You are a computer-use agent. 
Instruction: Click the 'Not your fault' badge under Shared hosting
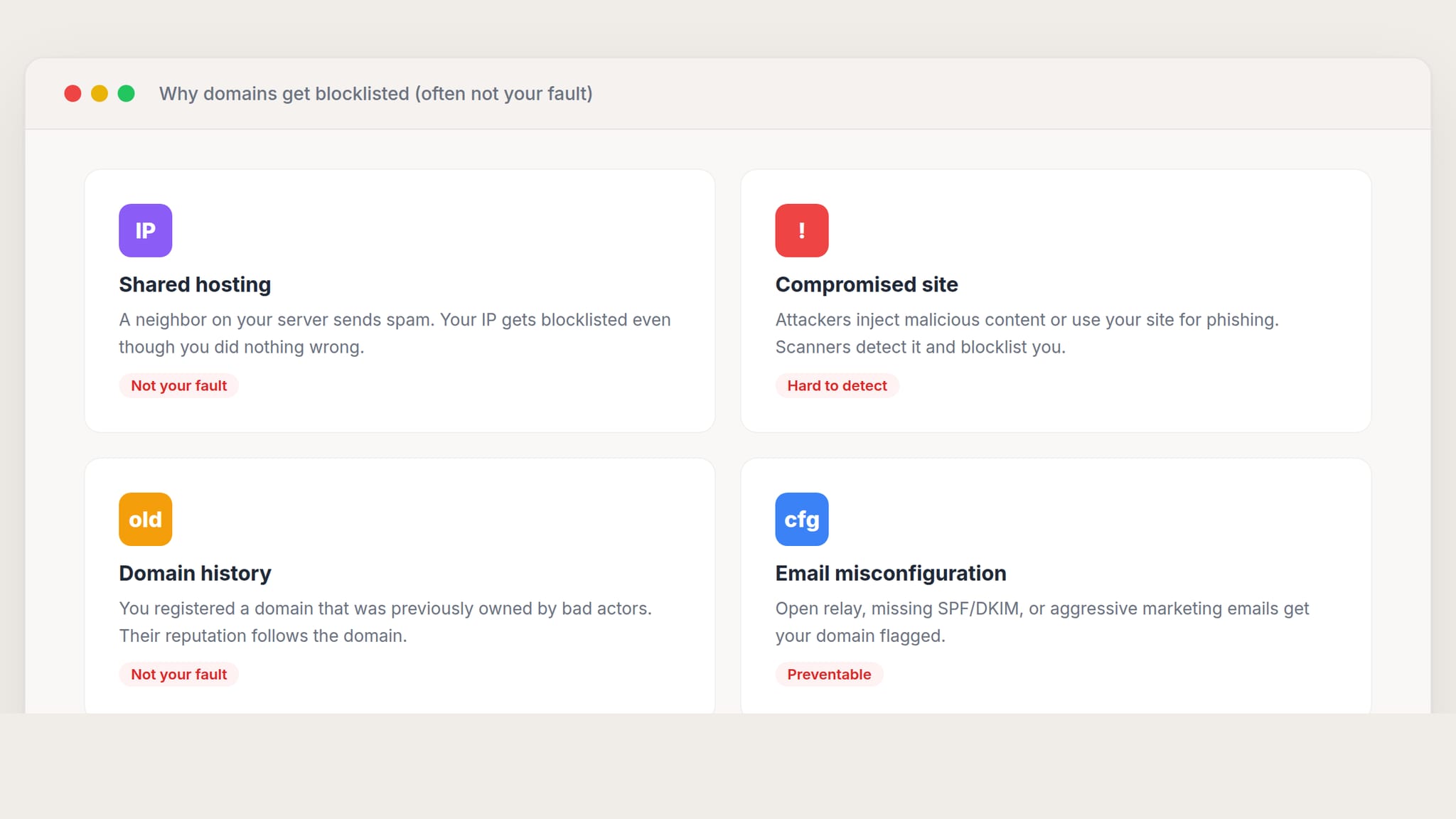coord(178,385)
